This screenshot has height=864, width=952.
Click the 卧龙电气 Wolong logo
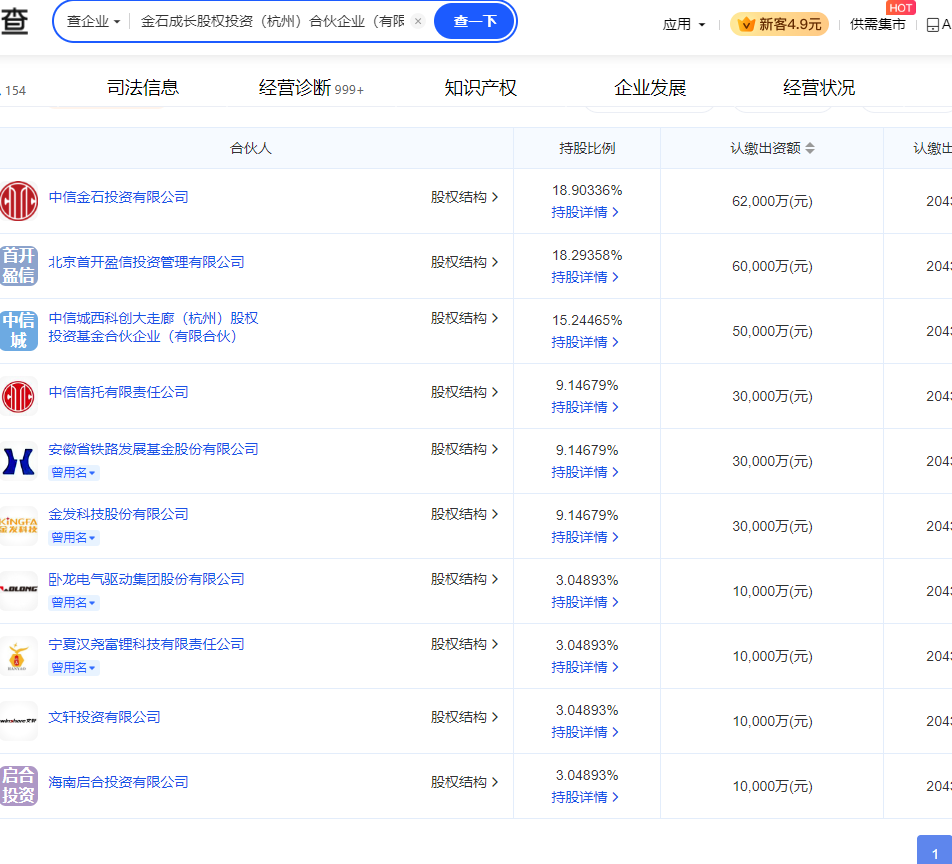tap(18, 591)
